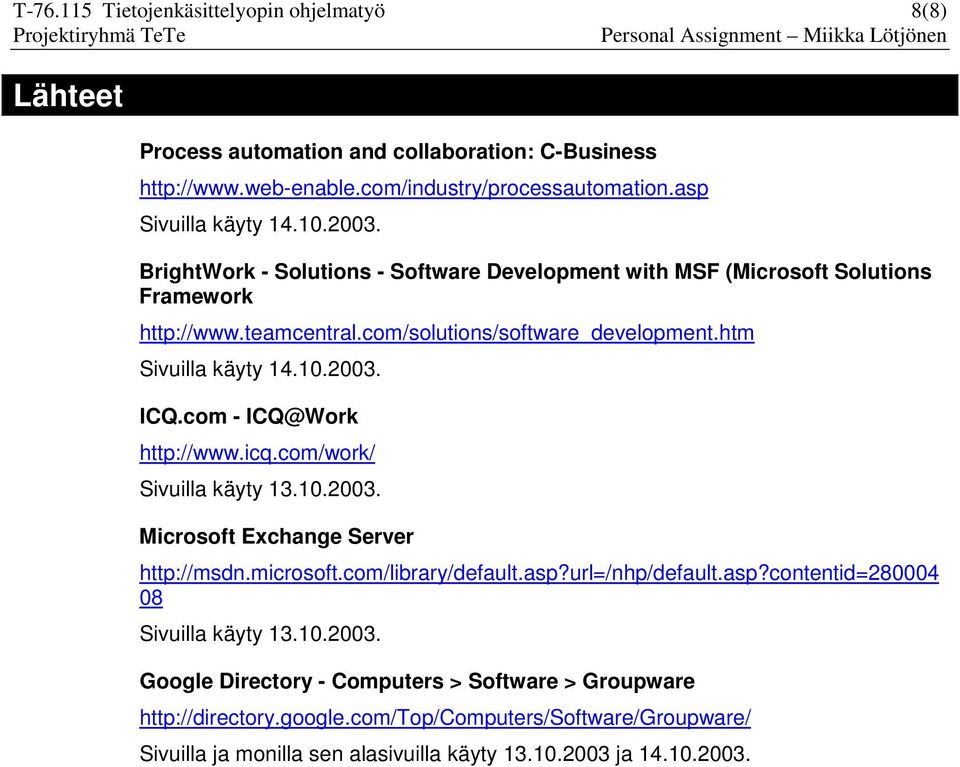This screenshot has height=767, width=960.
Task: Click 'Sivuilla käyty 13.10.2003.' under the icq.com link
Action: tap(260, 490)
